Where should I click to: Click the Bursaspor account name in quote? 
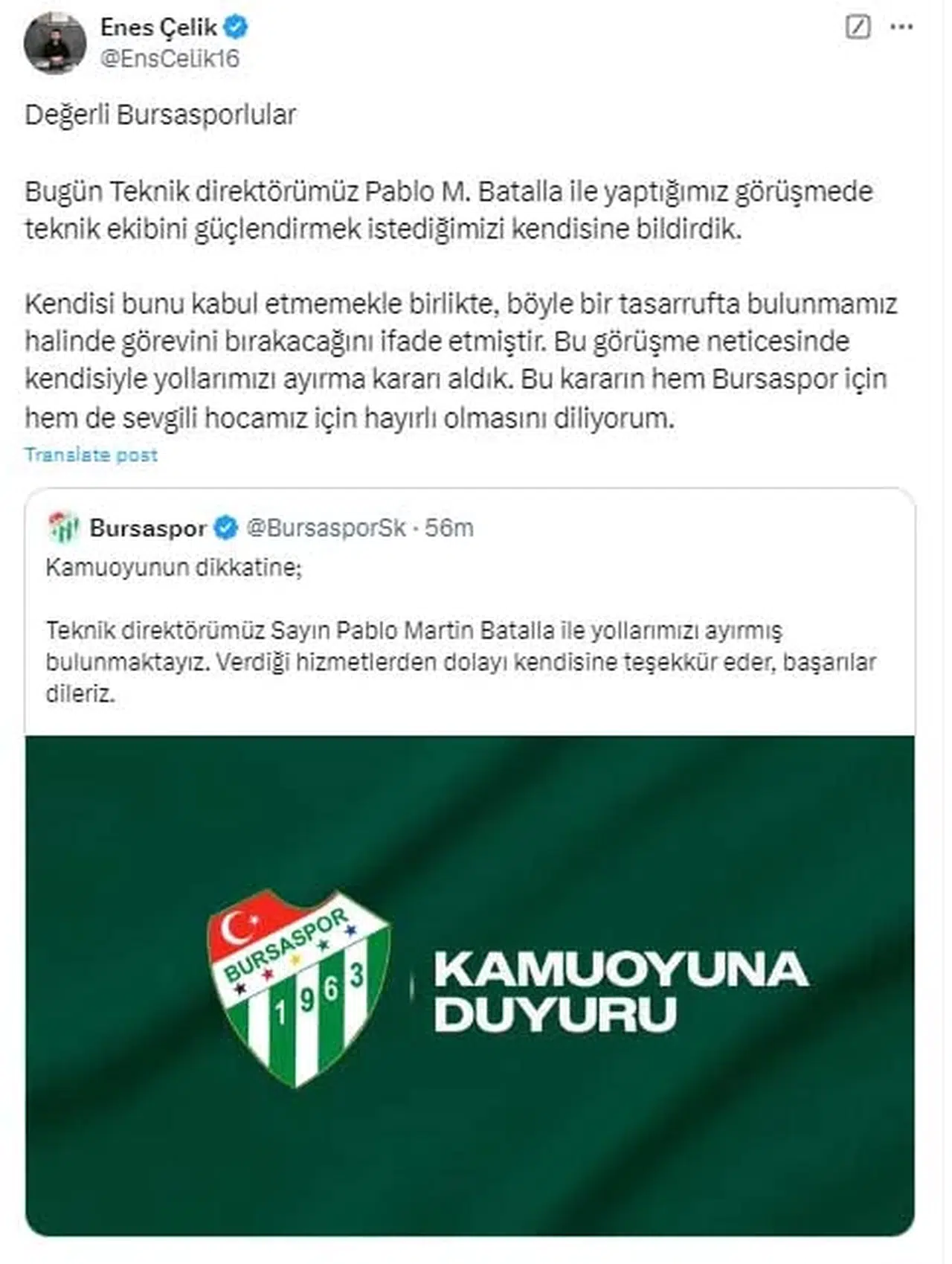click(147, 527)
